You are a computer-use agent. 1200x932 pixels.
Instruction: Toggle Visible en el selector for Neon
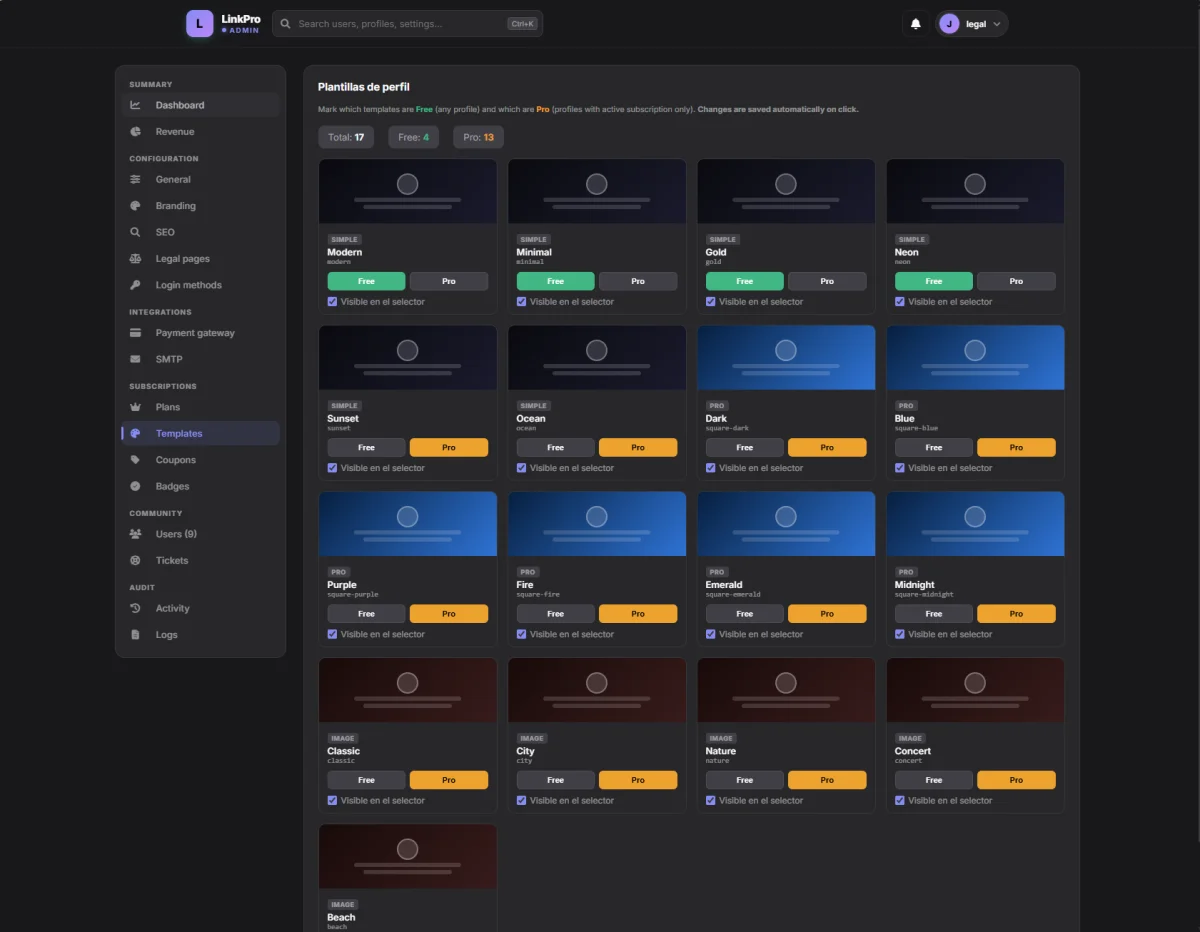(x=900, y=302)
